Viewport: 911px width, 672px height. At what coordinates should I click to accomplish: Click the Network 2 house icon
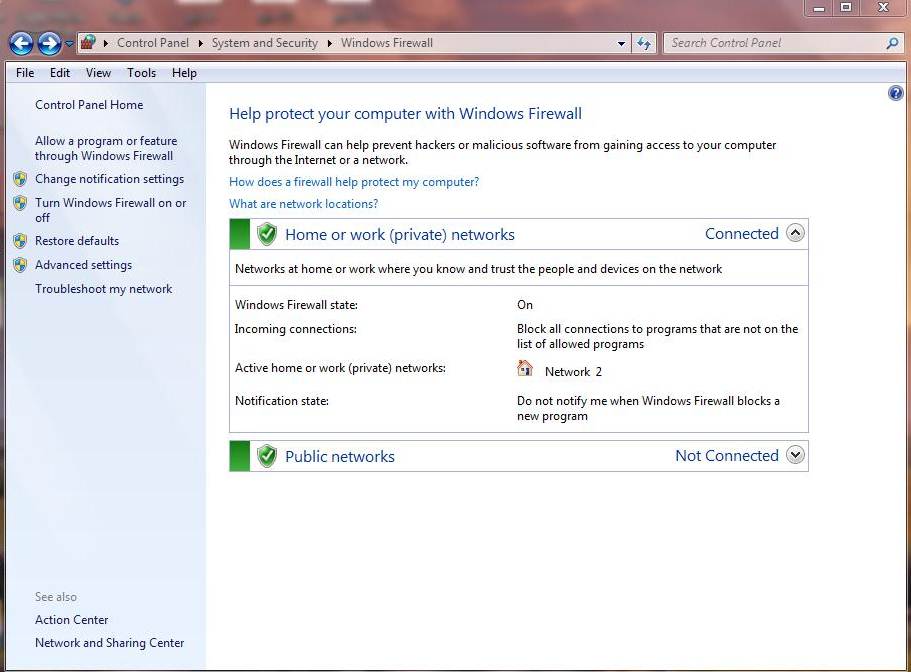click(x=525, y=368)
